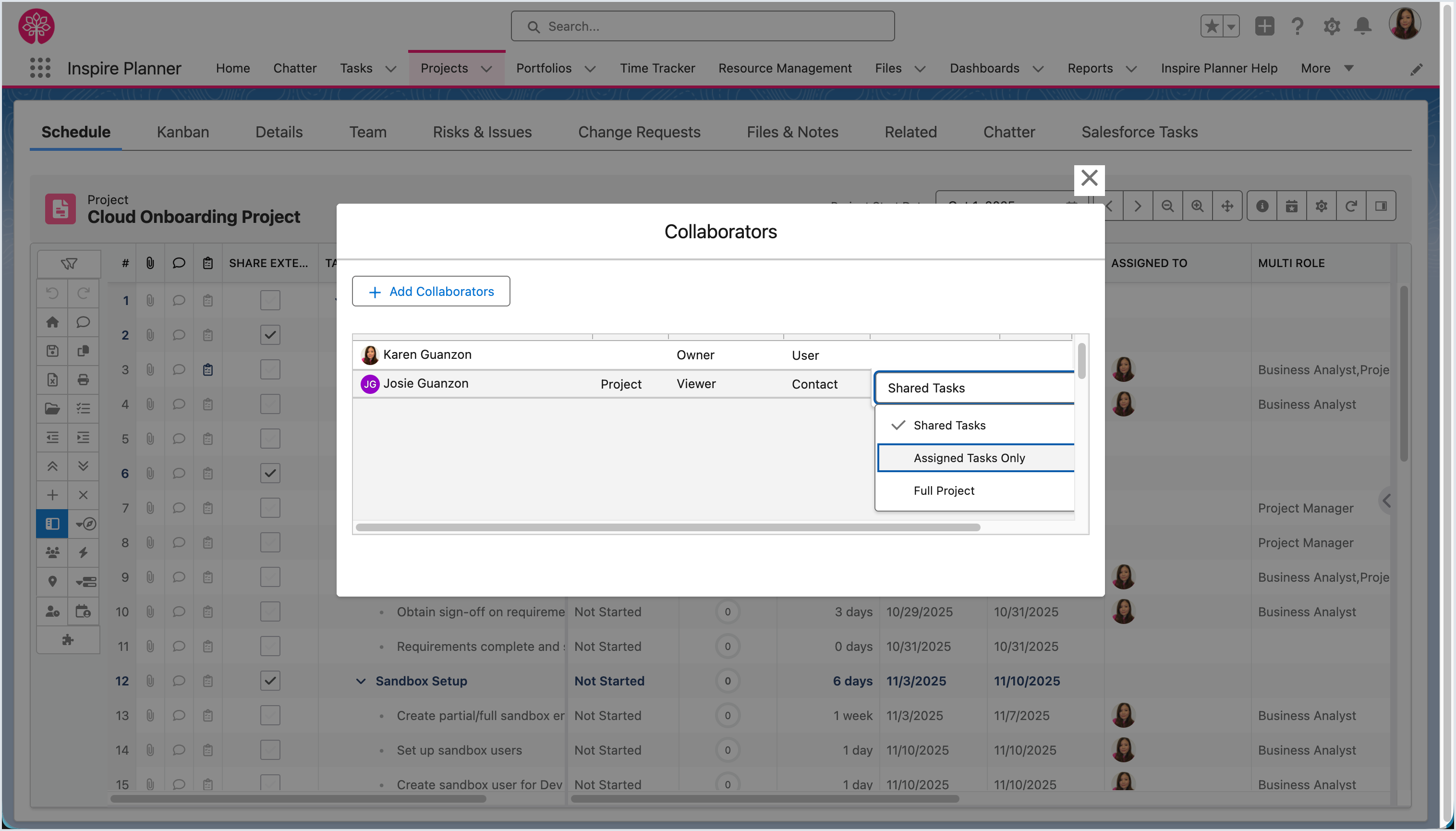Open the App Launcher grid icon

point(40,68)
